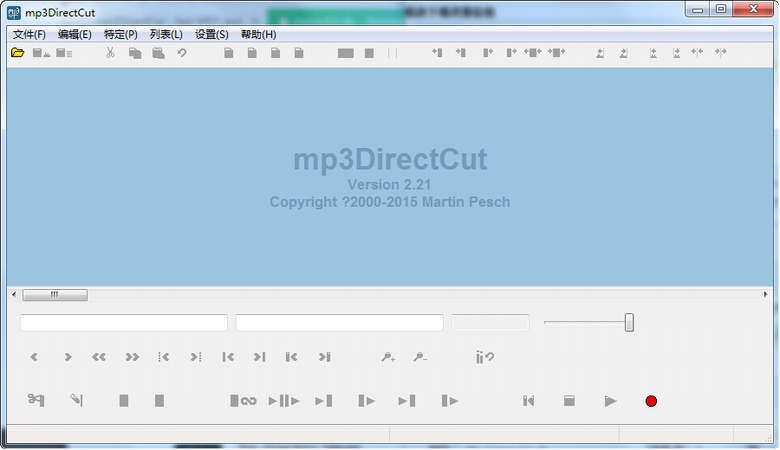780x450 pixels.
Task: Click the small grey field beside volume slider
Action: (490, 323)
